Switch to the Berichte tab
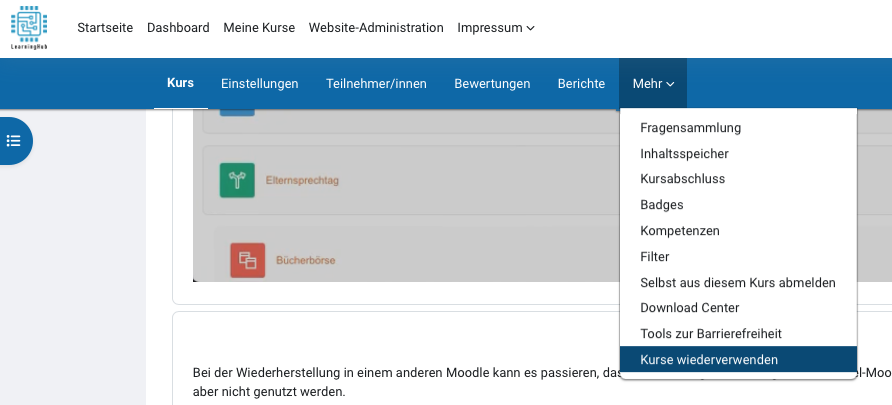Screen dimensions: 892x405 tap(581, 84)
